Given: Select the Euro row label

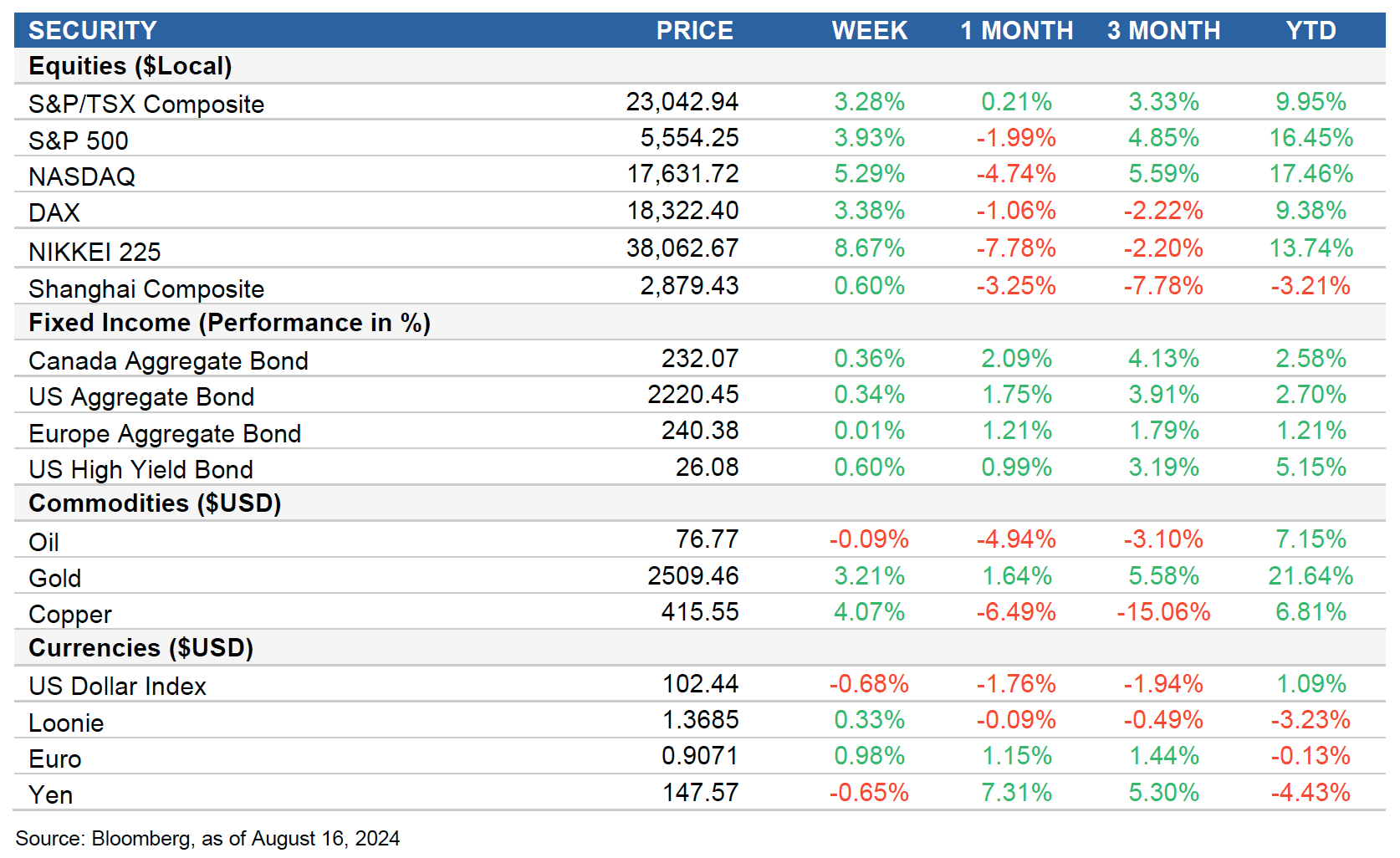Looking at the screenshot, I should pos(54,759).
